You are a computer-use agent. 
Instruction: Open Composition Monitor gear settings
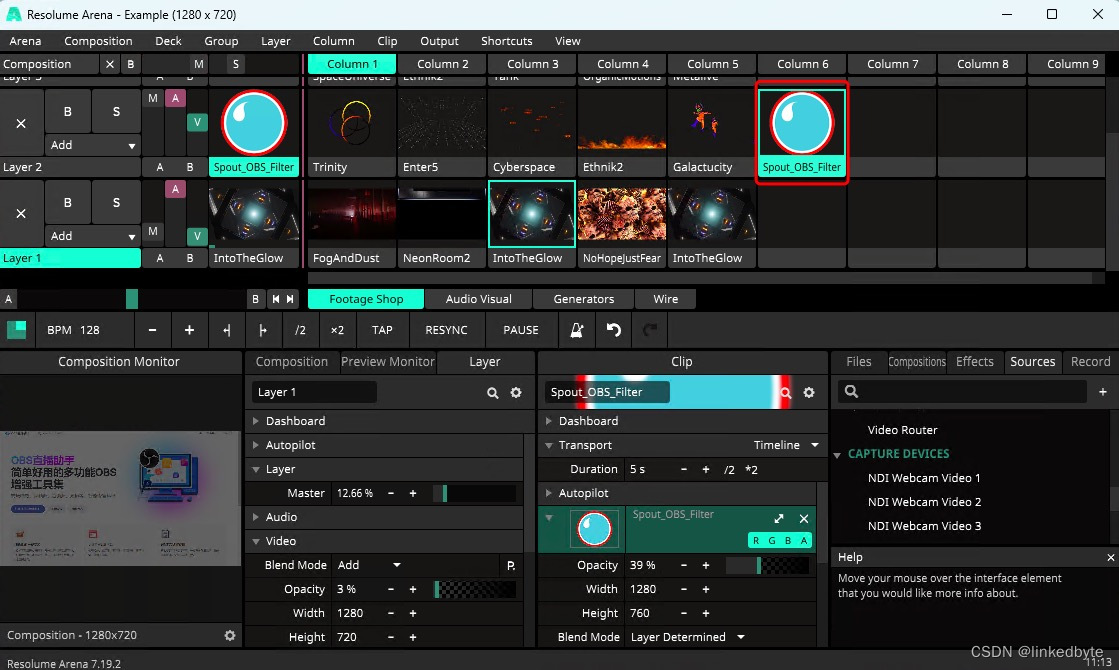point(230,635)
